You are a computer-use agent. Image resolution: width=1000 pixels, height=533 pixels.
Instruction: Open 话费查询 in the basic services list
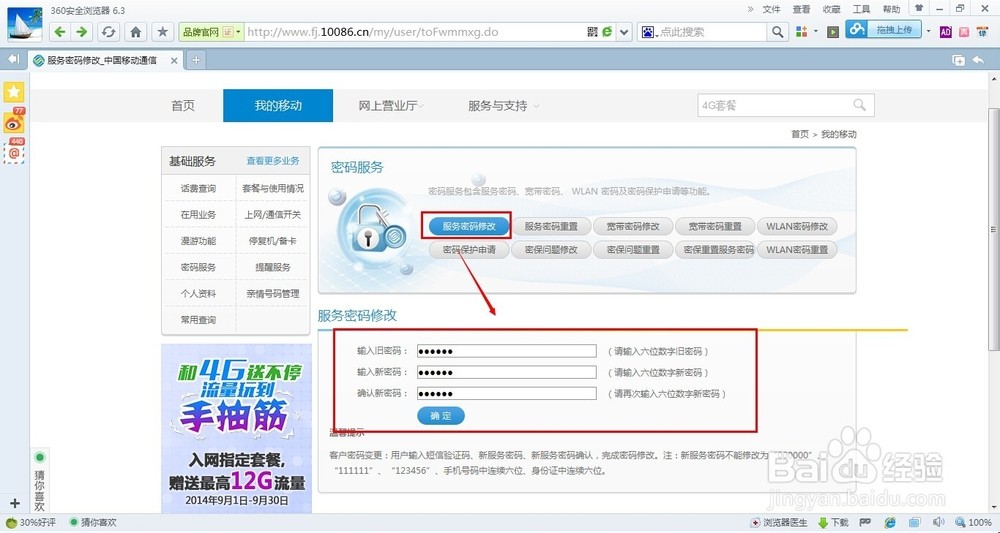click(198, 189)
